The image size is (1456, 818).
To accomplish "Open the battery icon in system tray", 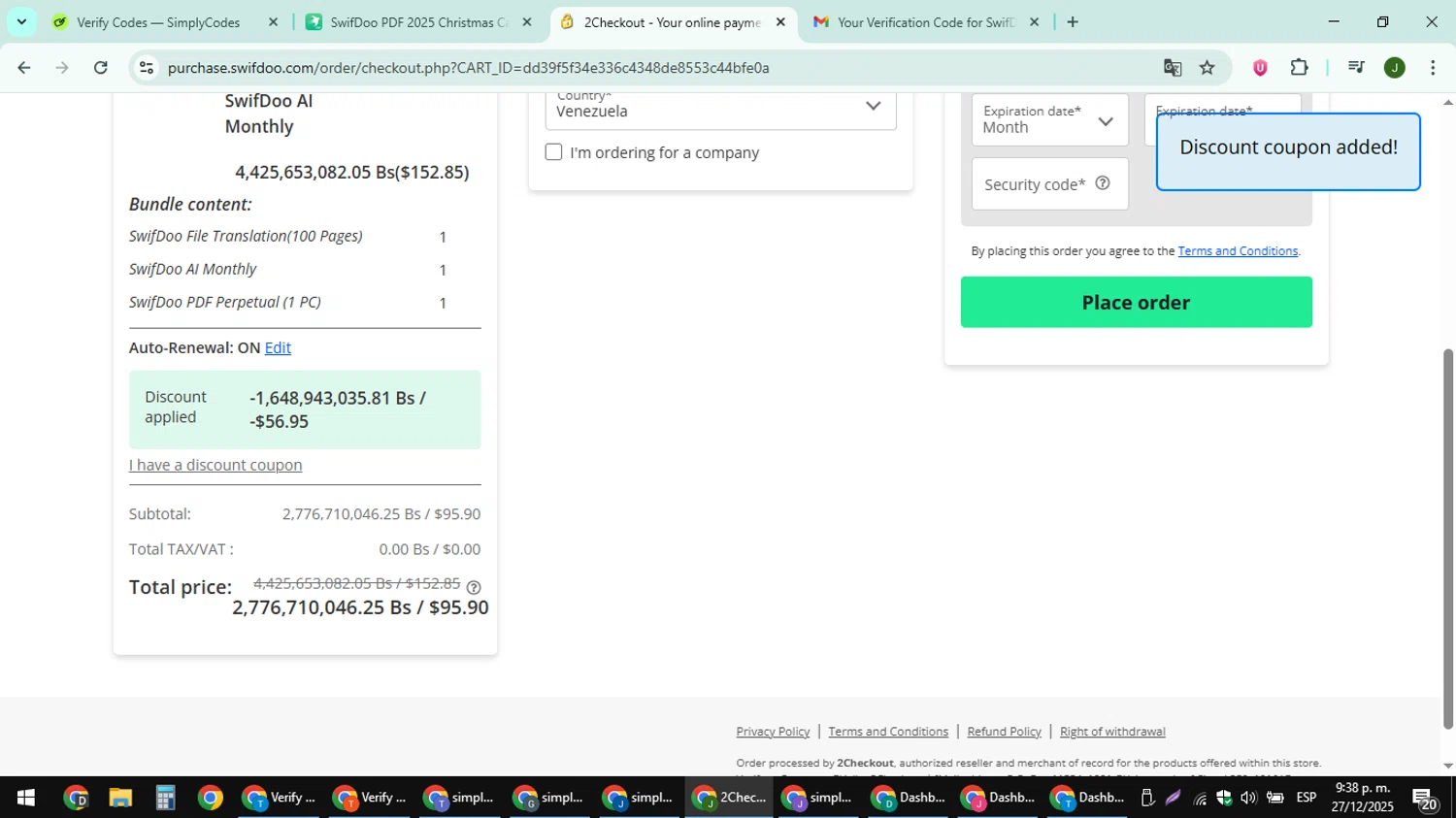I will pyautogui.click(x=1274, y=799).
